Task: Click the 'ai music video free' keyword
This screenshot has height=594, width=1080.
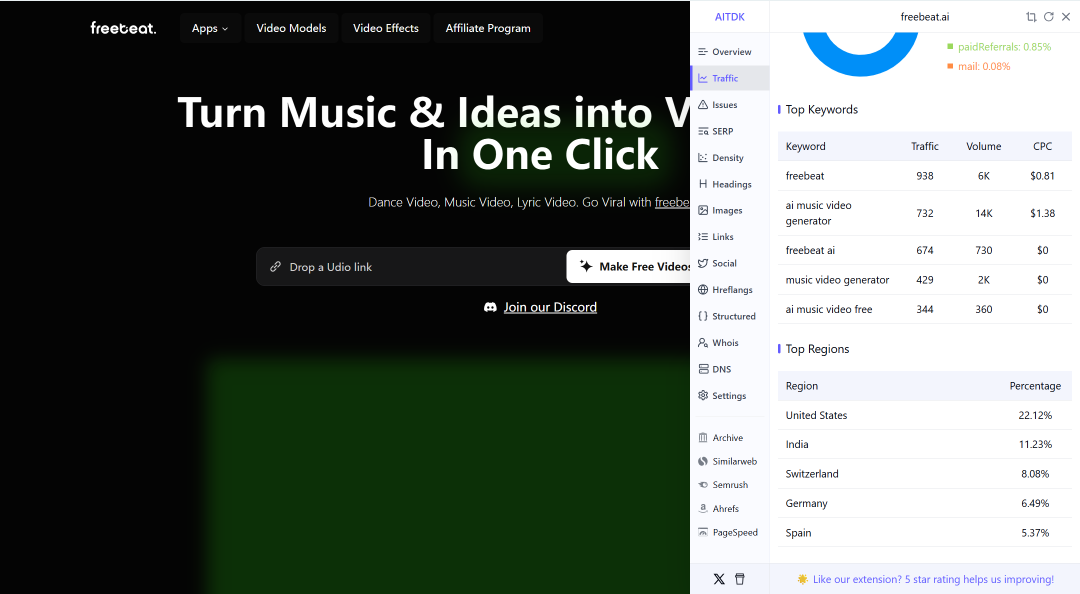Action: (x=829, y=309)
